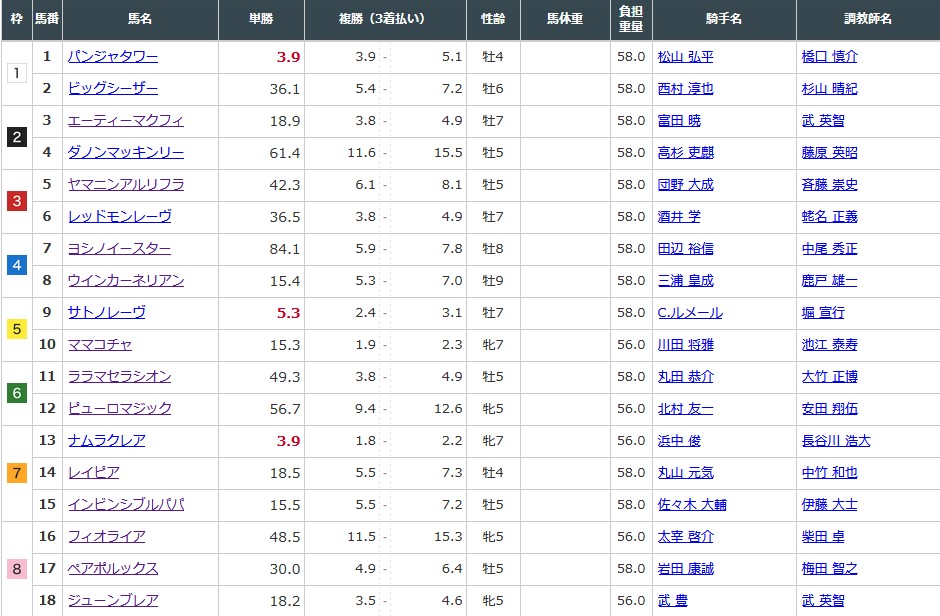Click jockey 武 豊 link
The height and width of the screenshot is (616, 940).
point(672,601)
